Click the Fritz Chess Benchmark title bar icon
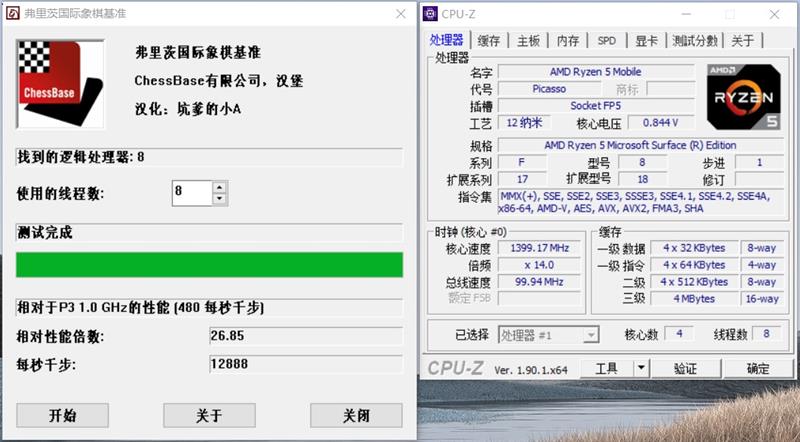Screen dimensions: 800x442 pos(12,13)
